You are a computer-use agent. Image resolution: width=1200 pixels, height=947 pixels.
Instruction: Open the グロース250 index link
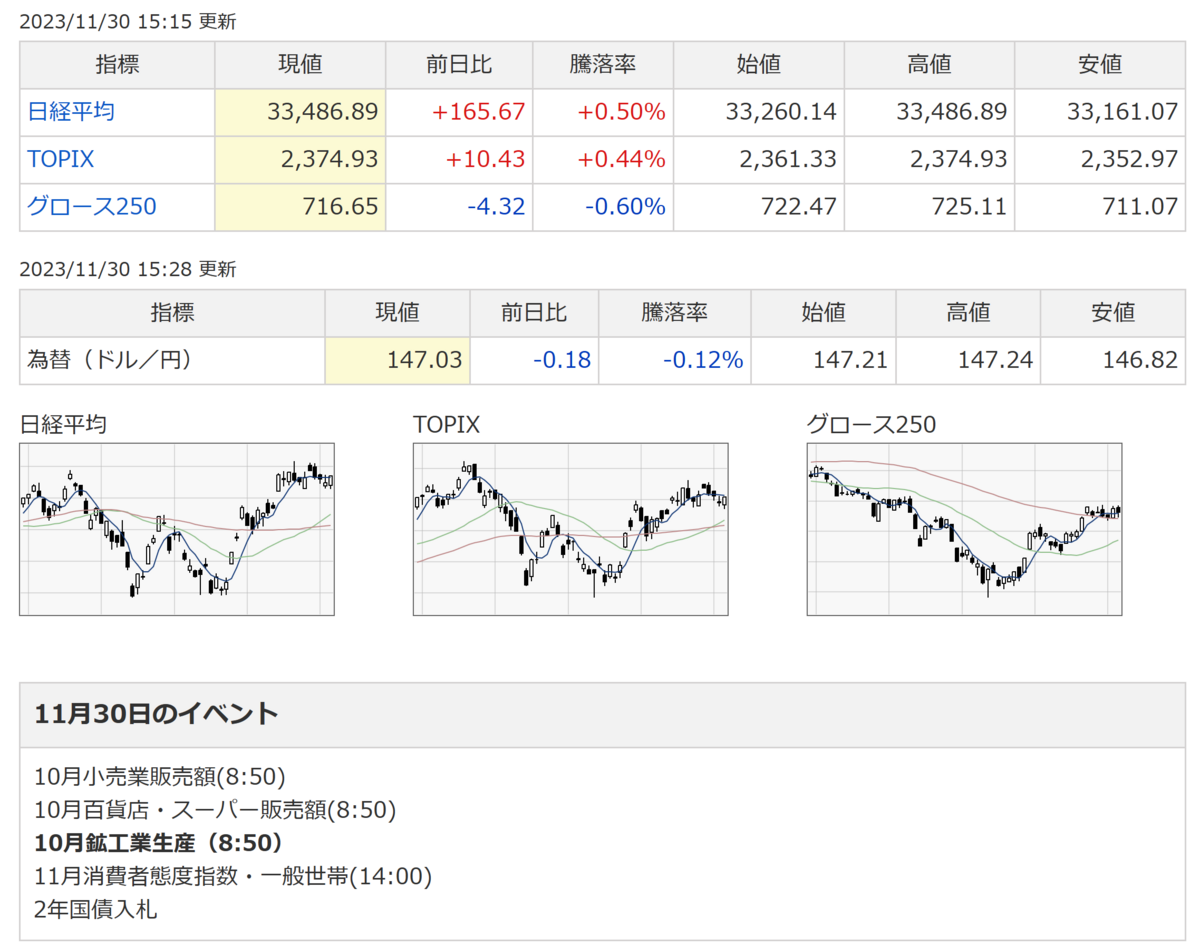coord(92,207)
